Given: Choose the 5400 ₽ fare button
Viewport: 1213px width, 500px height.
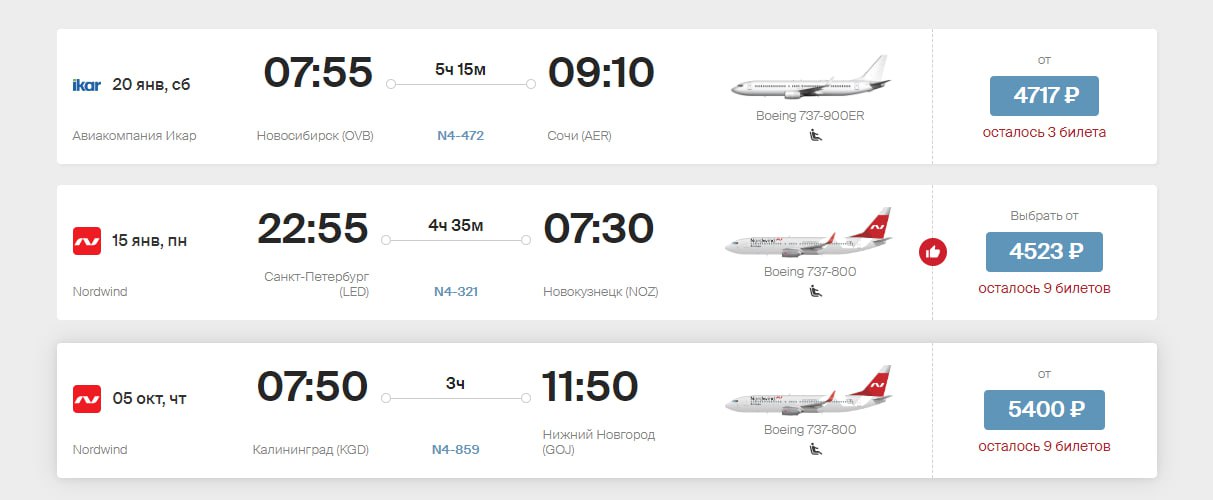Looking at the screenshot, I should [1044, 410].
